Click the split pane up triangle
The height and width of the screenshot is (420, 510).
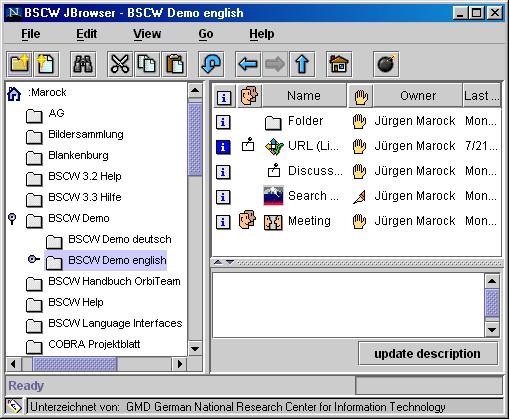click(x=218, y=262)
